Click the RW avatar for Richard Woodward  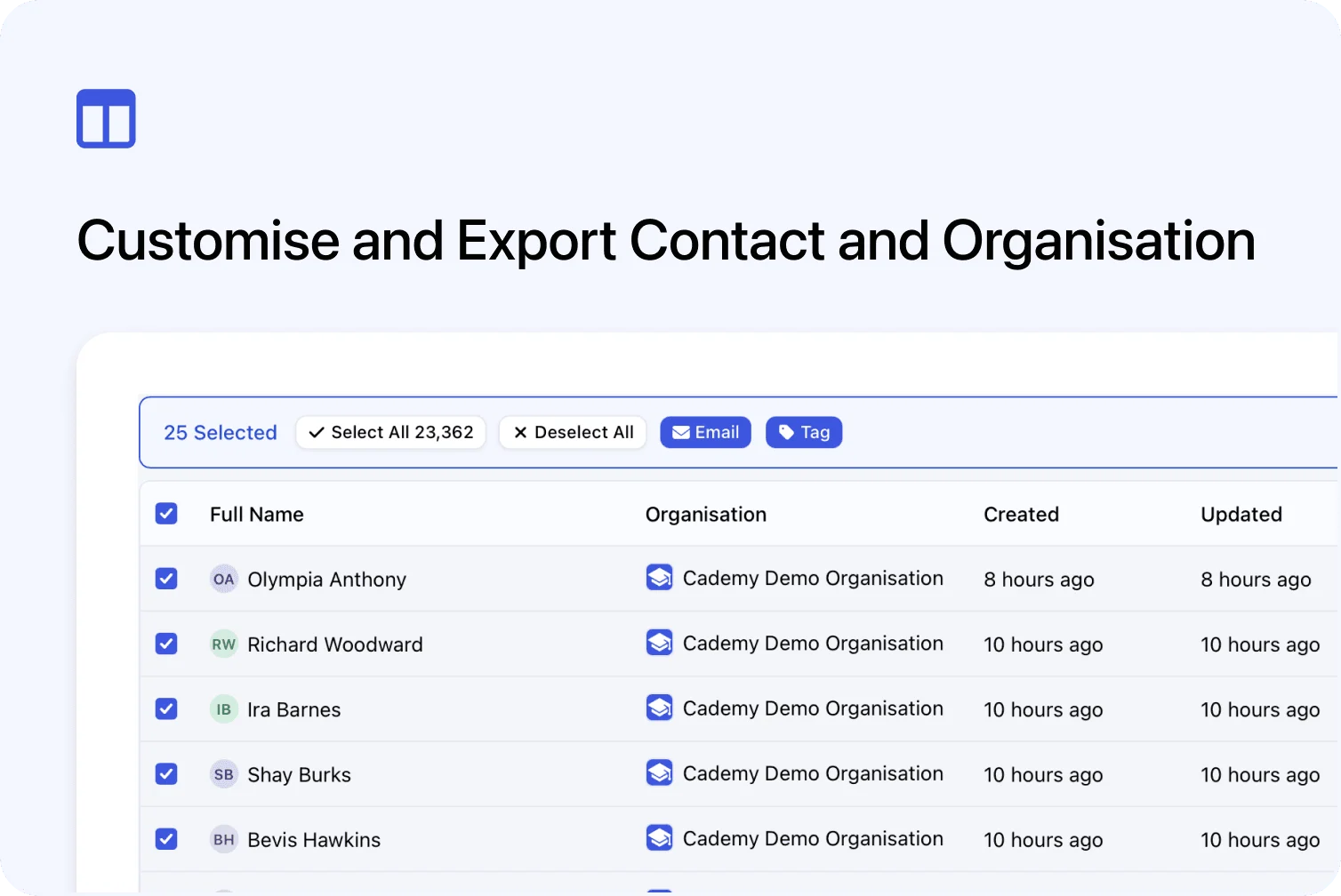pos(223,644)
